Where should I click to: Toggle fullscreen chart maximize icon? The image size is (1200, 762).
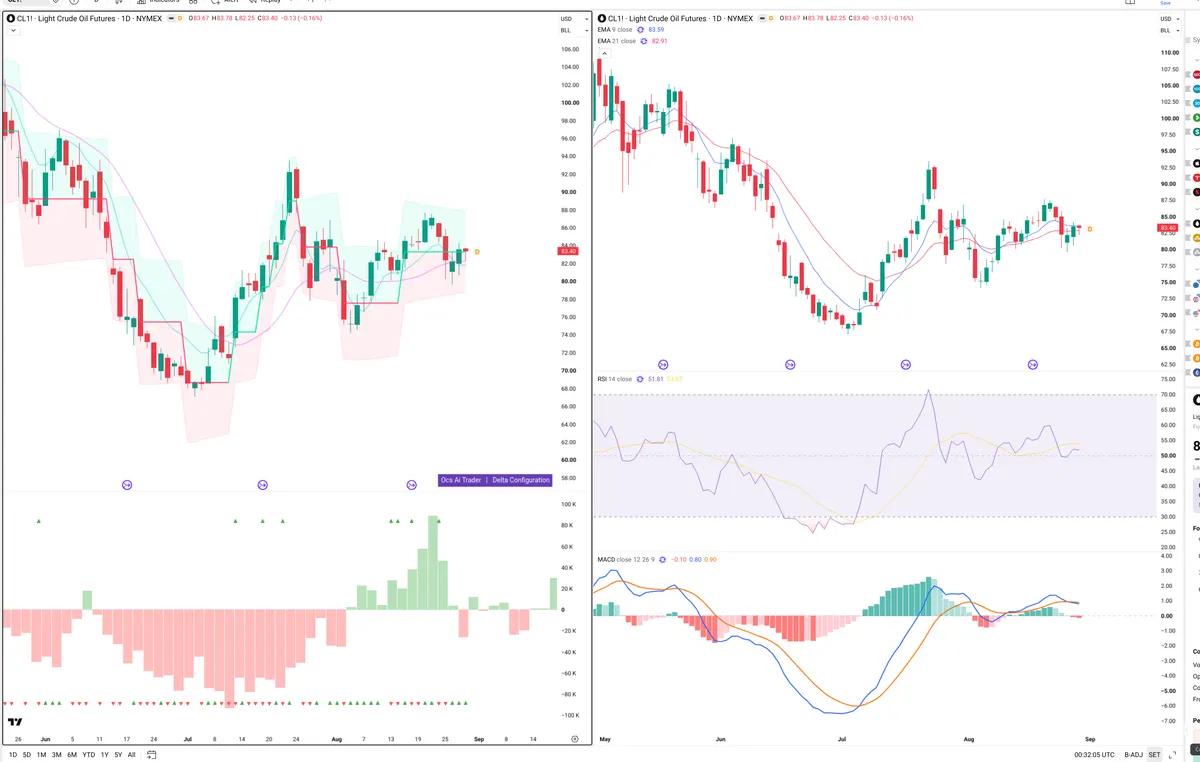1174,755
